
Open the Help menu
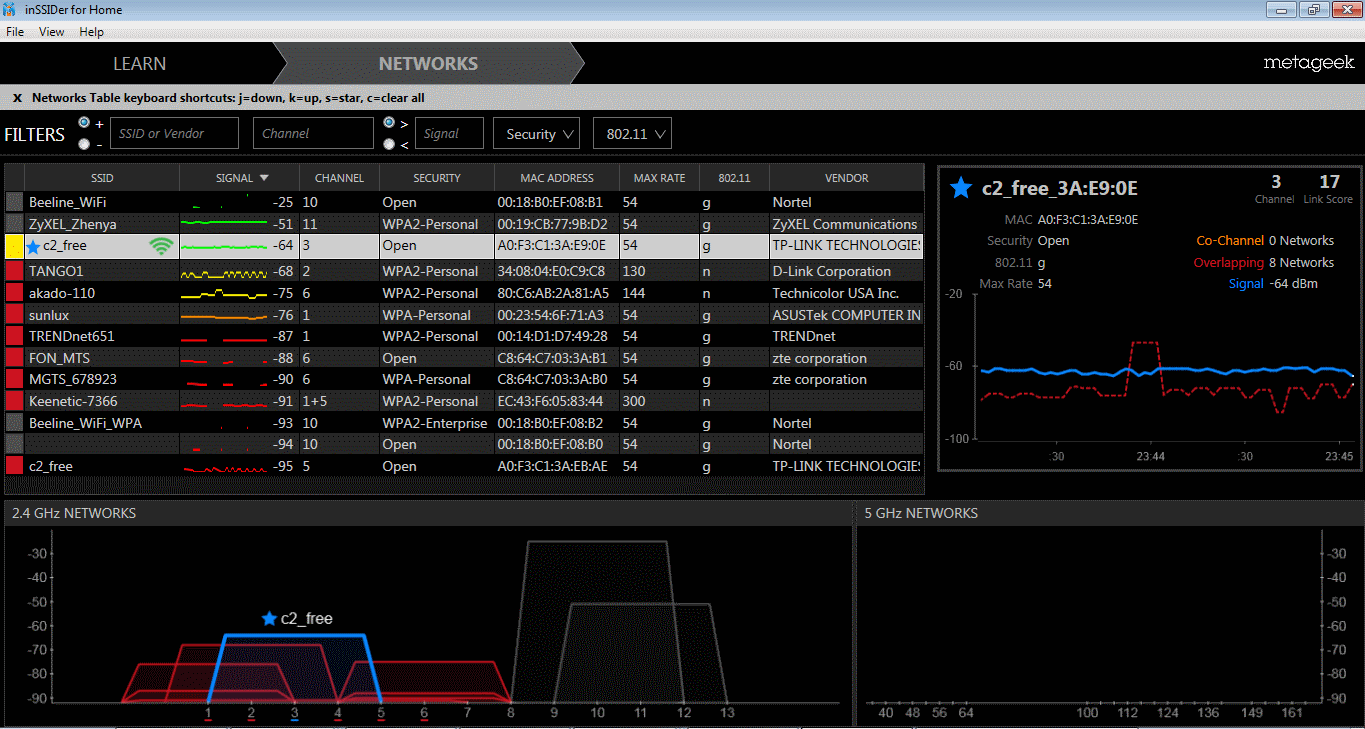point(92,32)
